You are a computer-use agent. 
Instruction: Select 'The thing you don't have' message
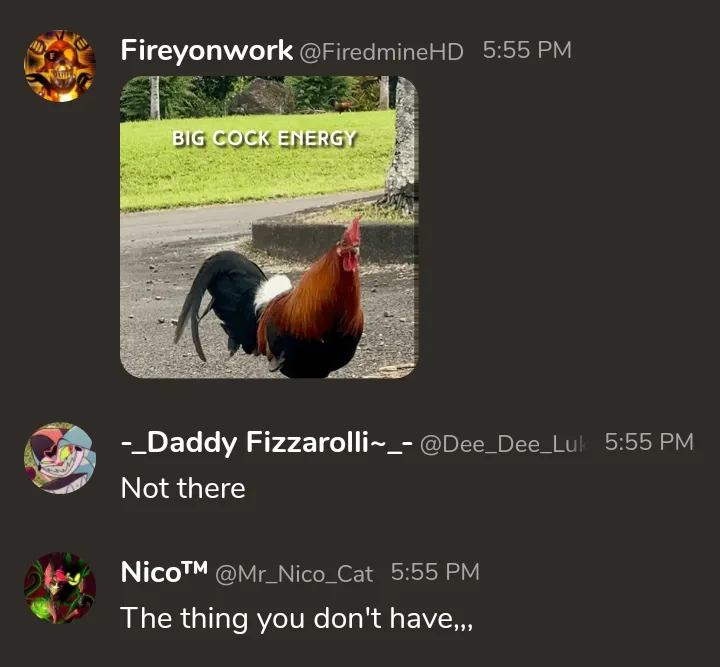click(296, 618)
